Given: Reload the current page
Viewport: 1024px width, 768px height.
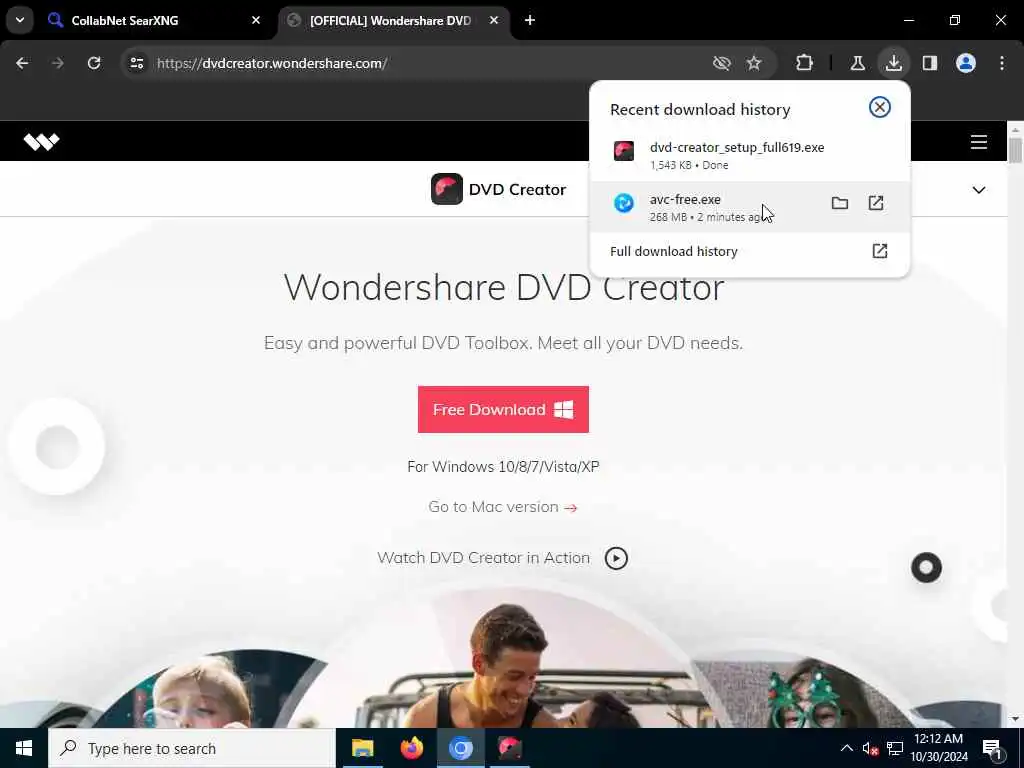Looking at the screenshot, I should tap(94, 63).
